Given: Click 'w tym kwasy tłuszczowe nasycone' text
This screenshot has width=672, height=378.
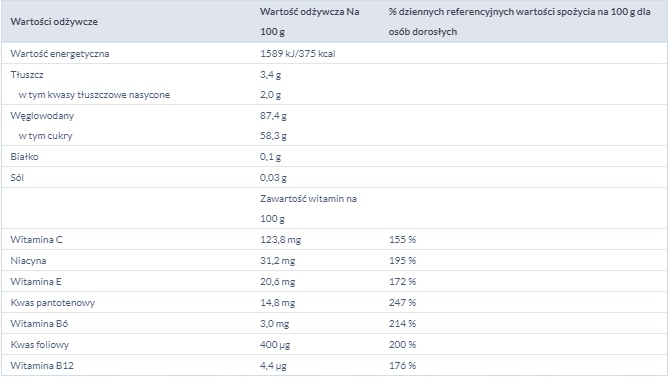Looking at the screenshot, I should pyautogui.click(x=94, y=95).
